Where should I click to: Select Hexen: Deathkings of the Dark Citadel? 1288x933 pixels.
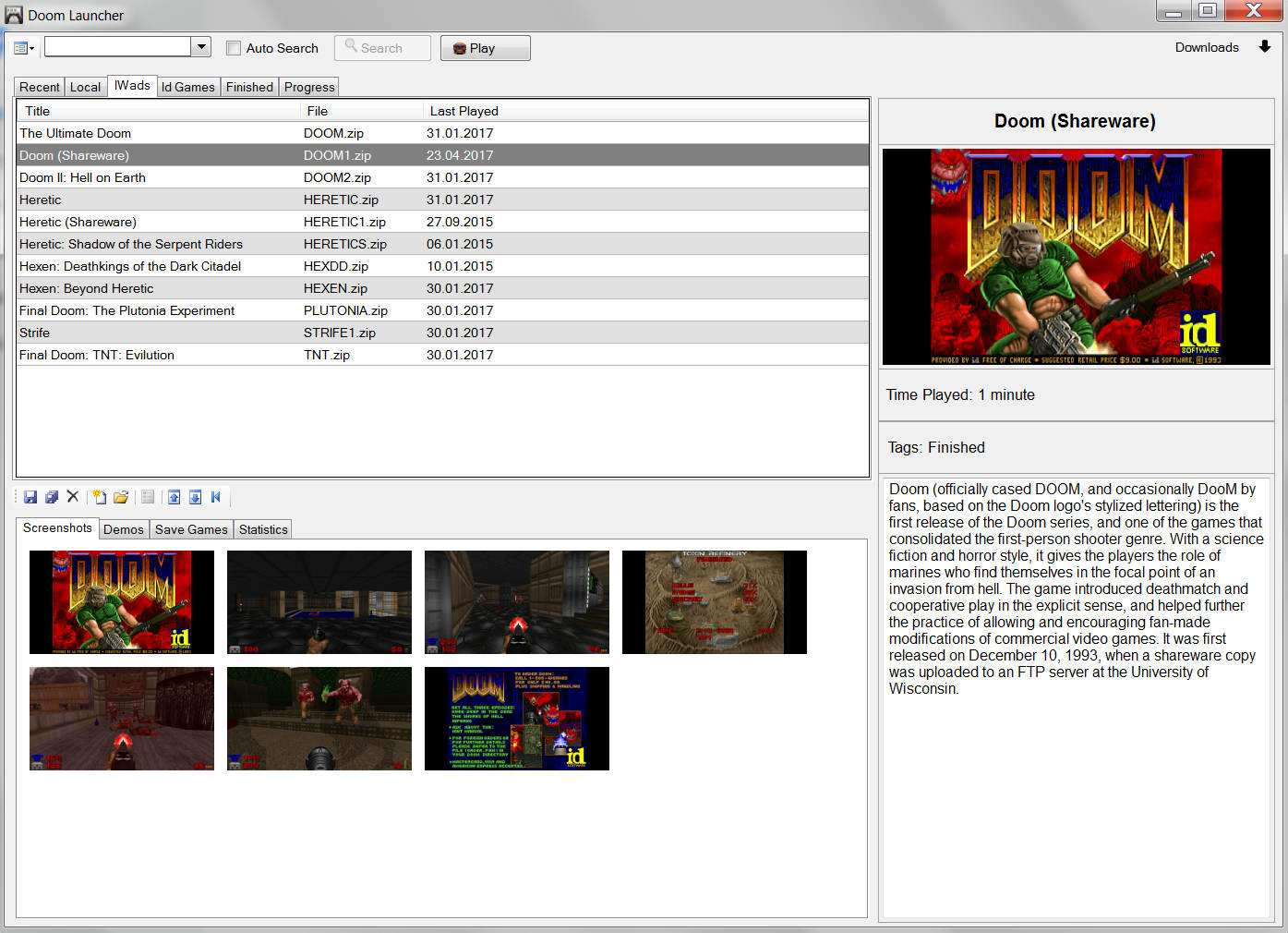pyautogui.click(x=443, y=266)
